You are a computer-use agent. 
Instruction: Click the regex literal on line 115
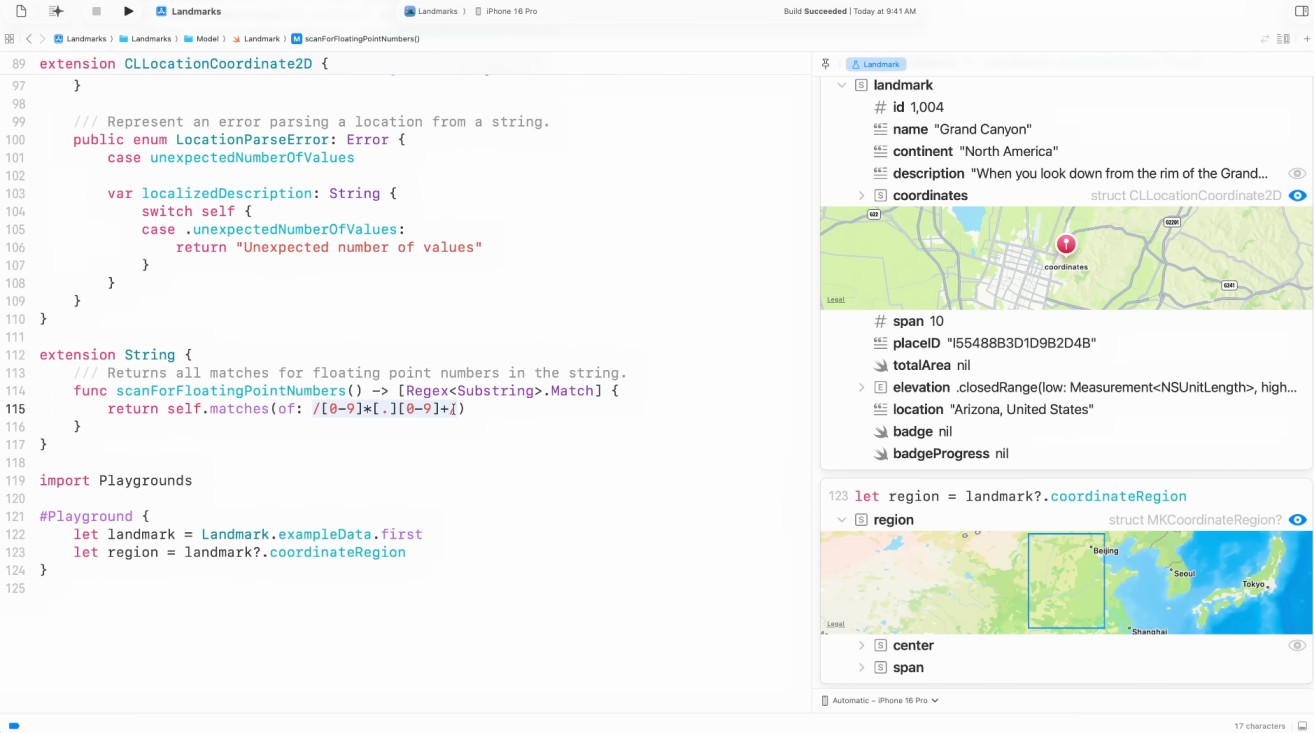click(384, 409)
